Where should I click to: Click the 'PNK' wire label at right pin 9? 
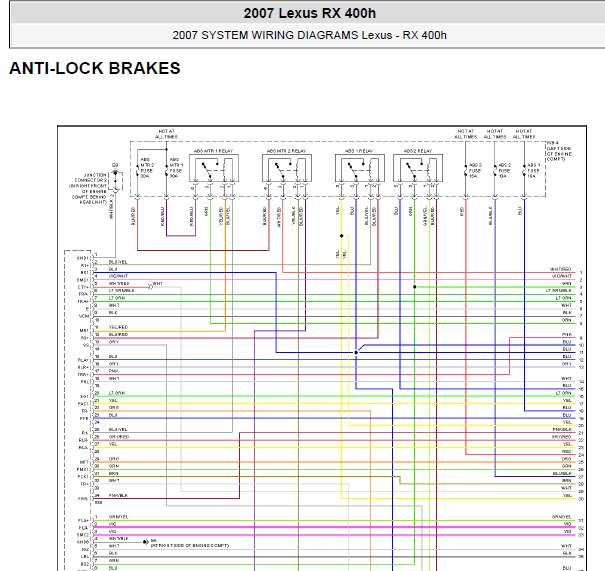(x=567, y=334)
